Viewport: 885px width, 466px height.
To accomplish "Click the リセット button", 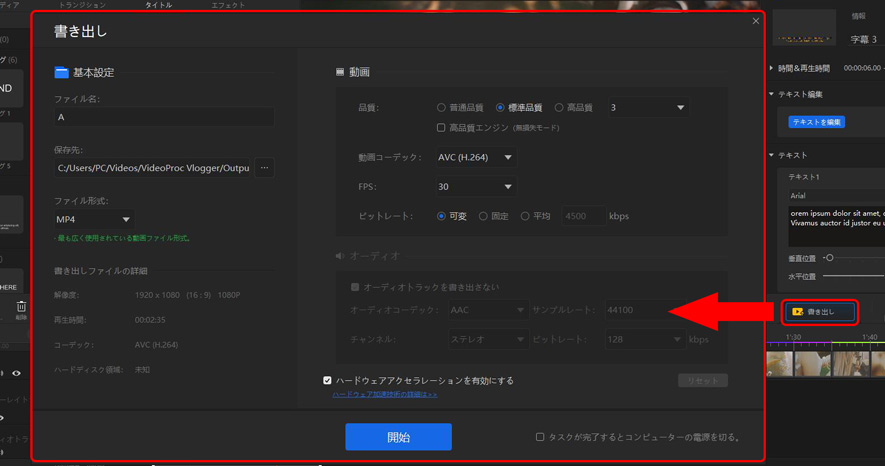I will (x=703, y=381).
